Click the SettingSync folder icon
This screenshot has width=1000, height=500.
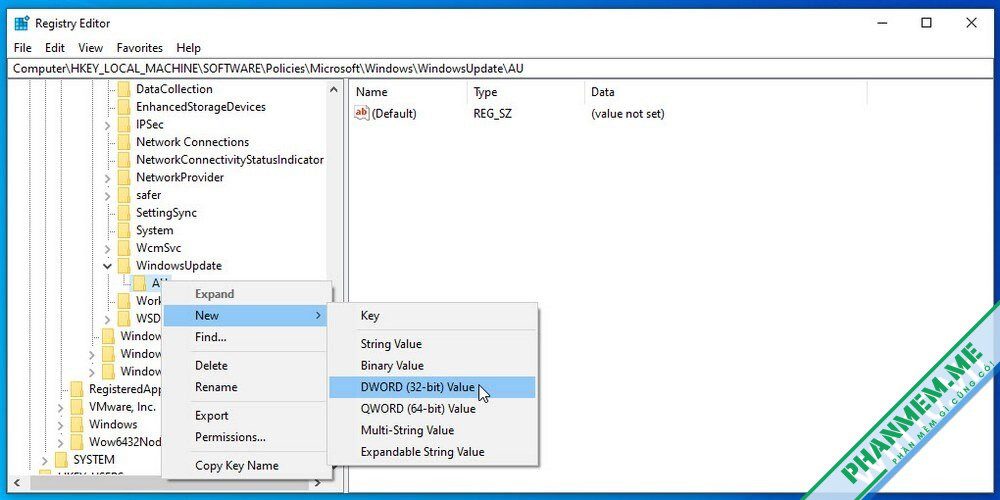(124, 213)
